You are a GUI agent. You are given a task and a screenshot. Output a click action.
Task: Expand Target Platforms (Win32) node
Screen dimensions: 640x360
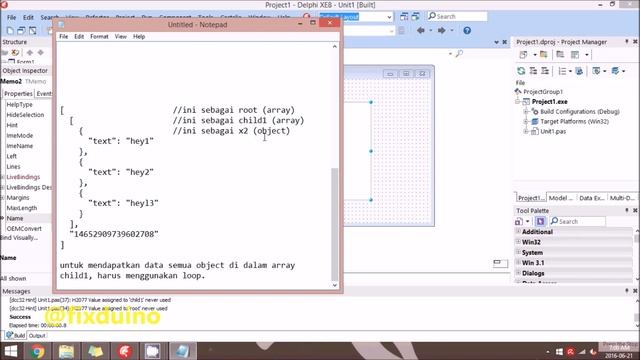[x=526, y=122]
